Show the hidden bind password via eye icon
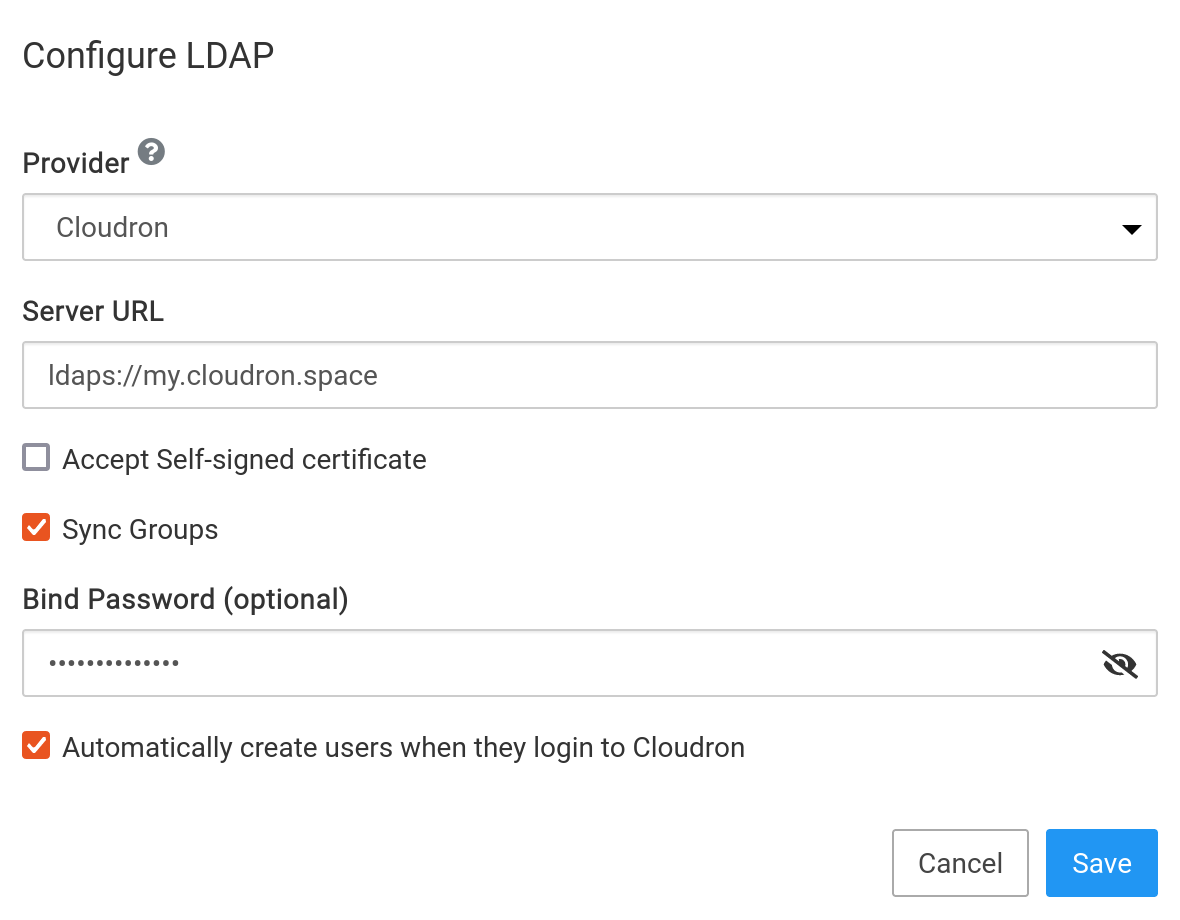The image size is (1180, 920). pos(1119,663)
